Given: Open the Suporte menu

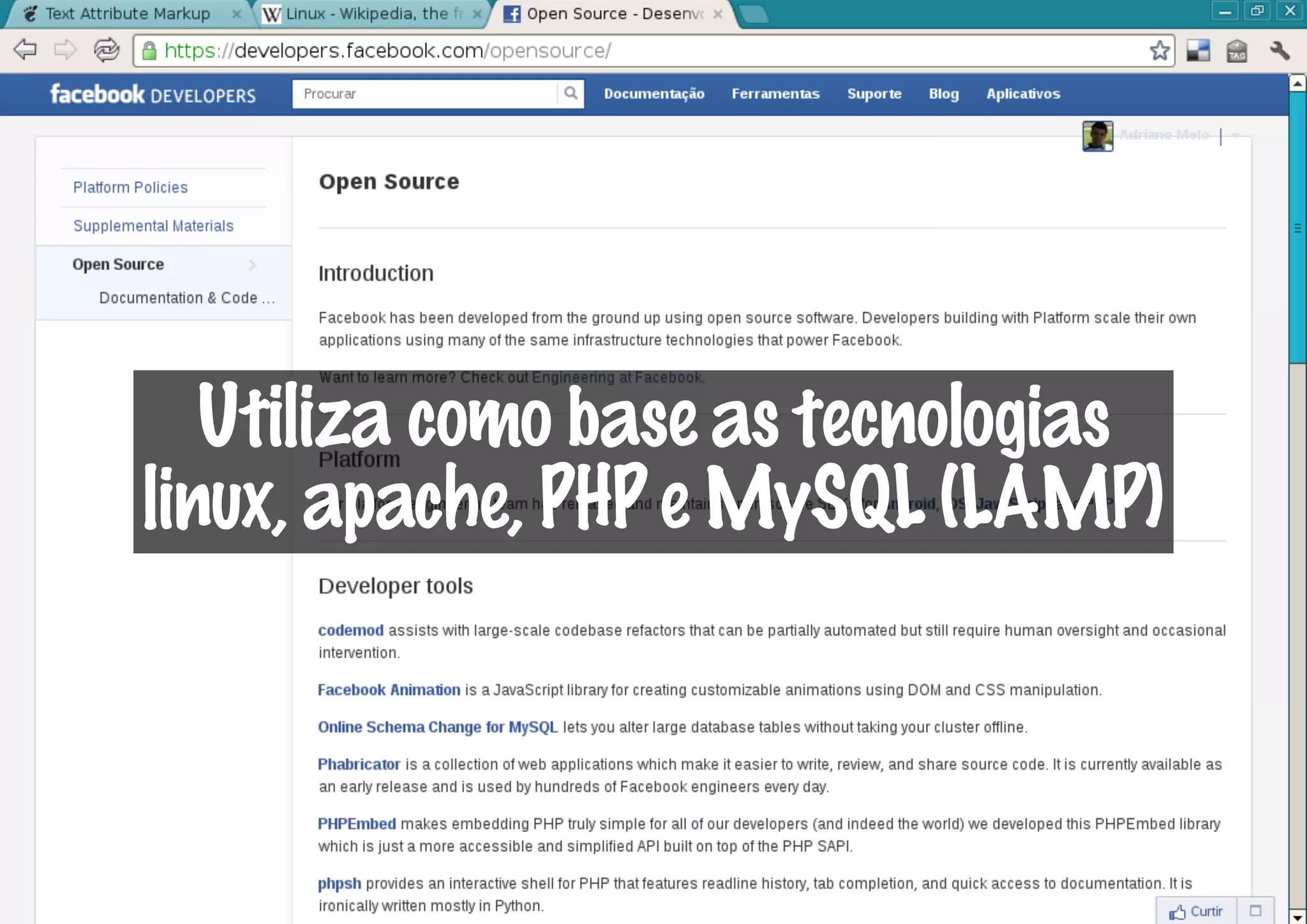Looking at the screenshot, I should (874, 94).
